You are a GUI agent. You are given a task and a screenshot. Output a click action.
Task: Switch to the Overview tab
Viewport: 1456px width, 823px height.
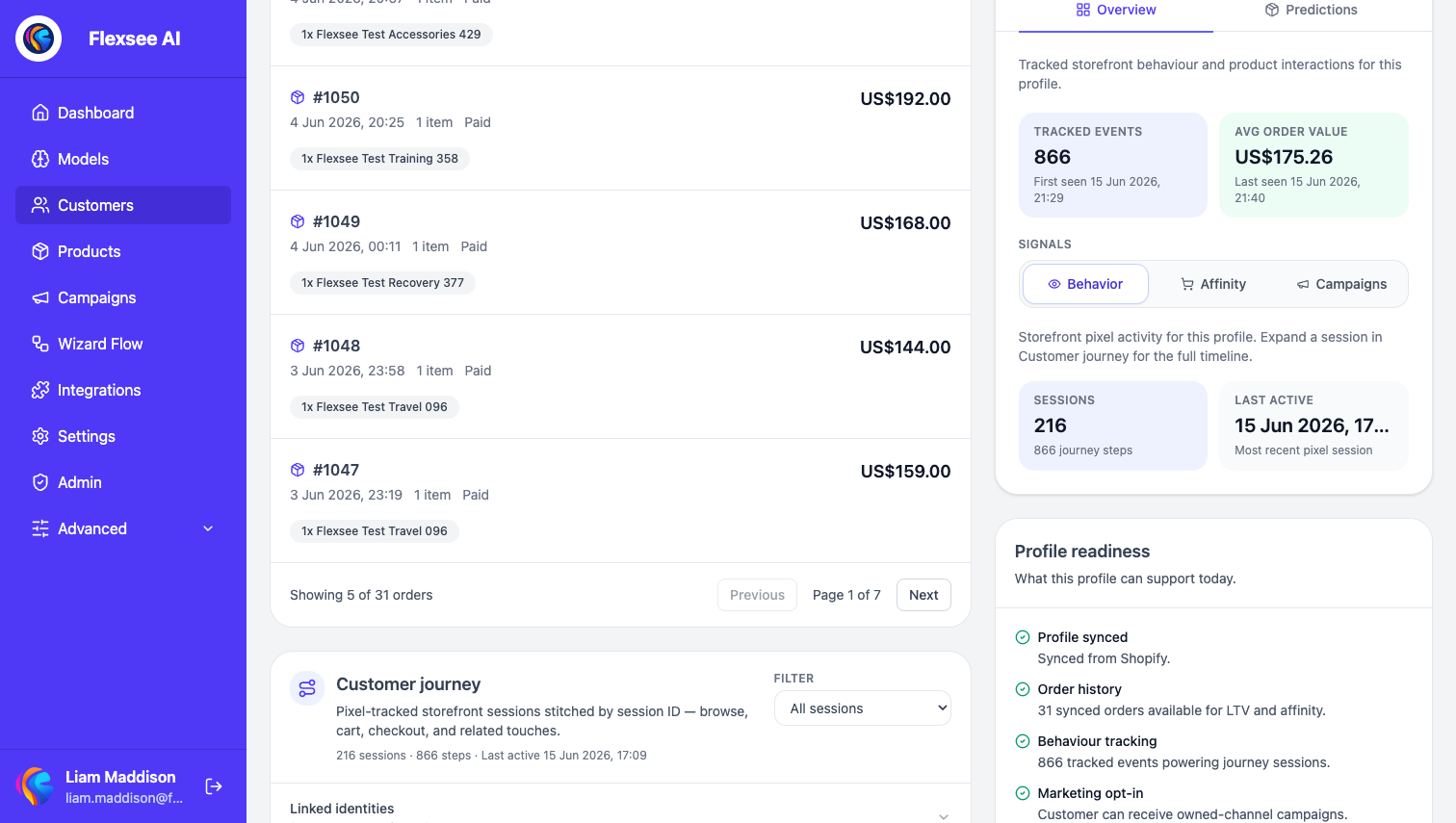coord(1116,11)
